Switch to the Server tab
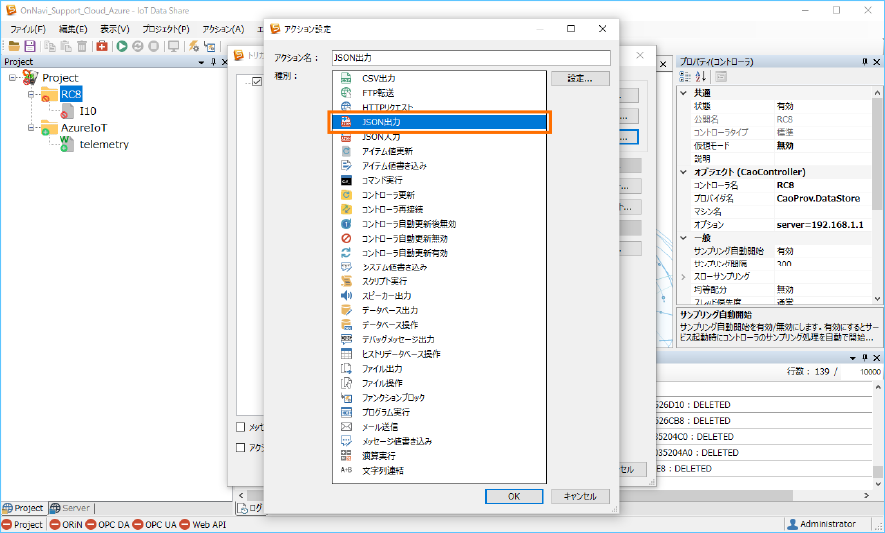The width and height of the screenshot is (885, 533). [70, 508]
